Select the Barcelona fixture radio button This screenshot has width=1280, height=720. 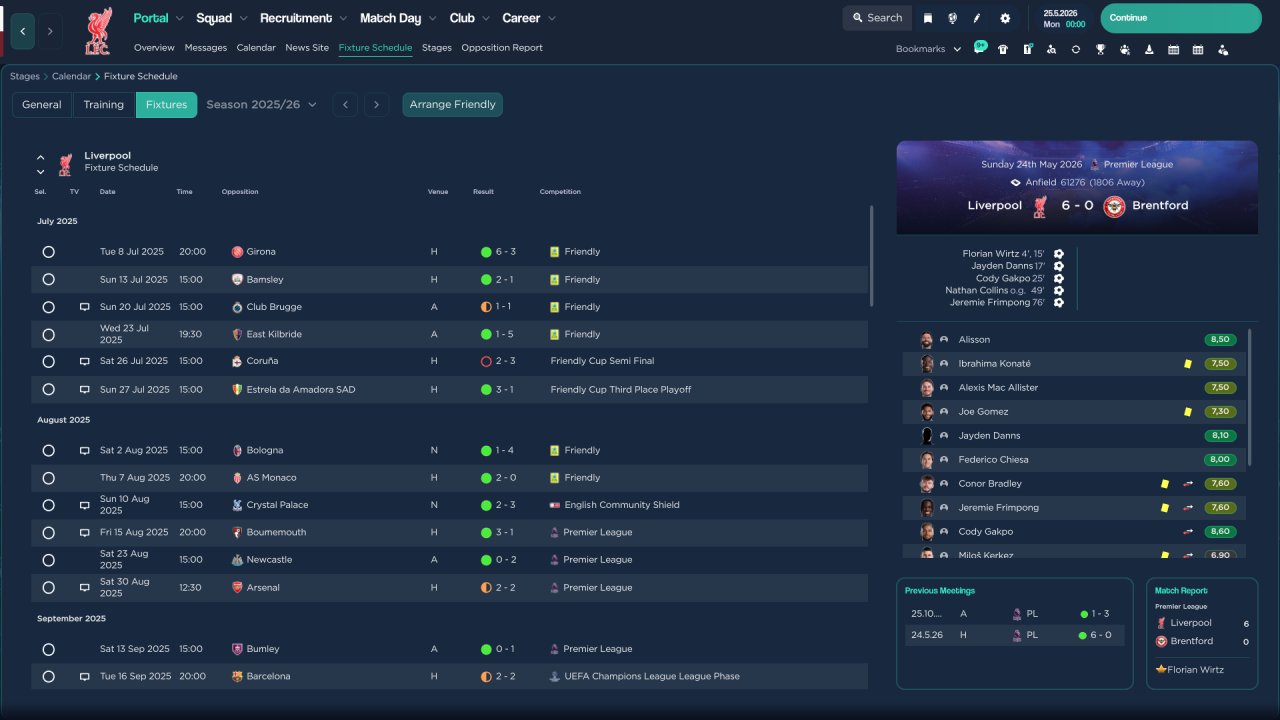coord(48,677)
